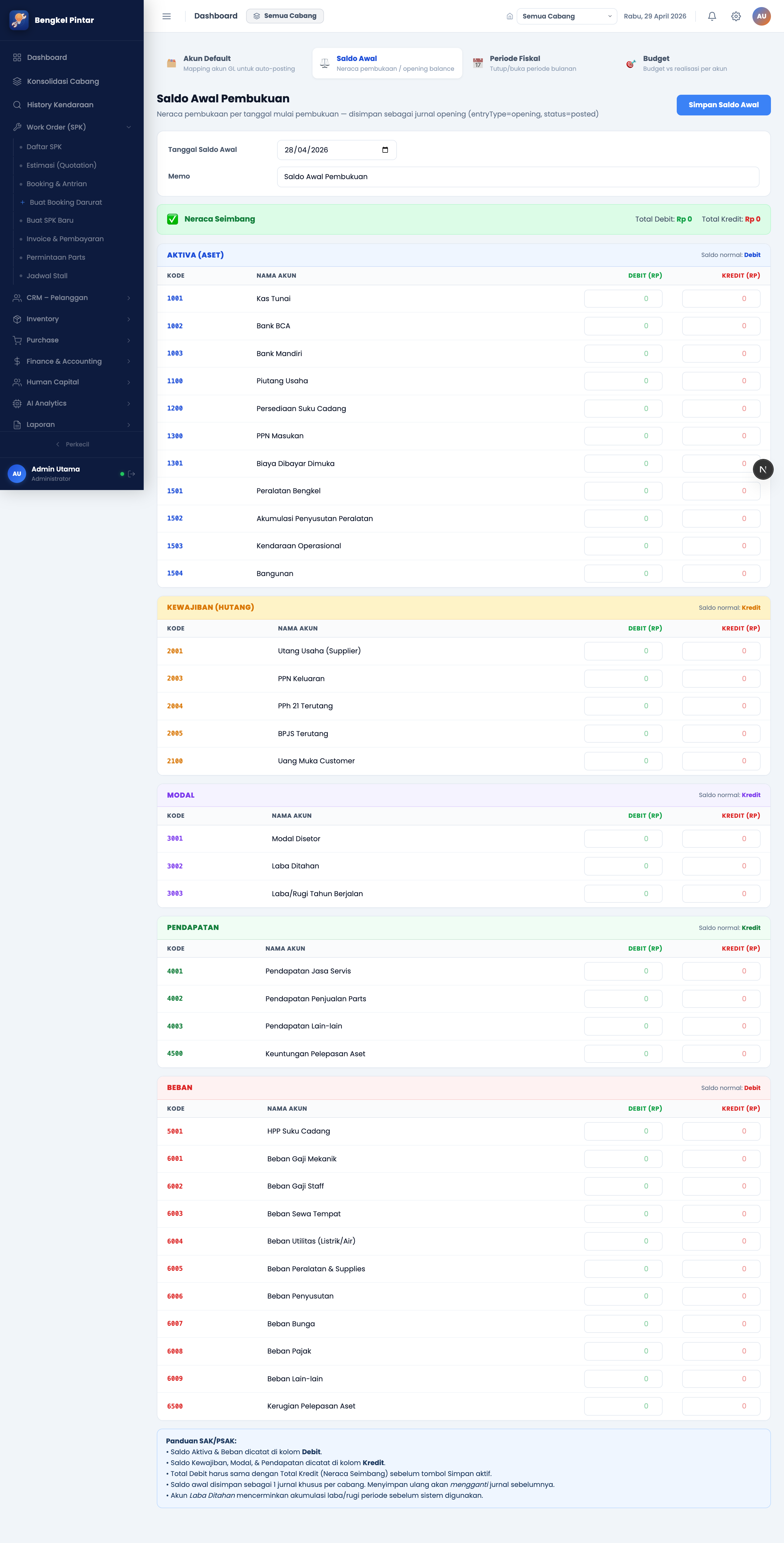Viewport: 784px width, 1543px height.
Task: Click the Memo input field
Action: point(517,177)
